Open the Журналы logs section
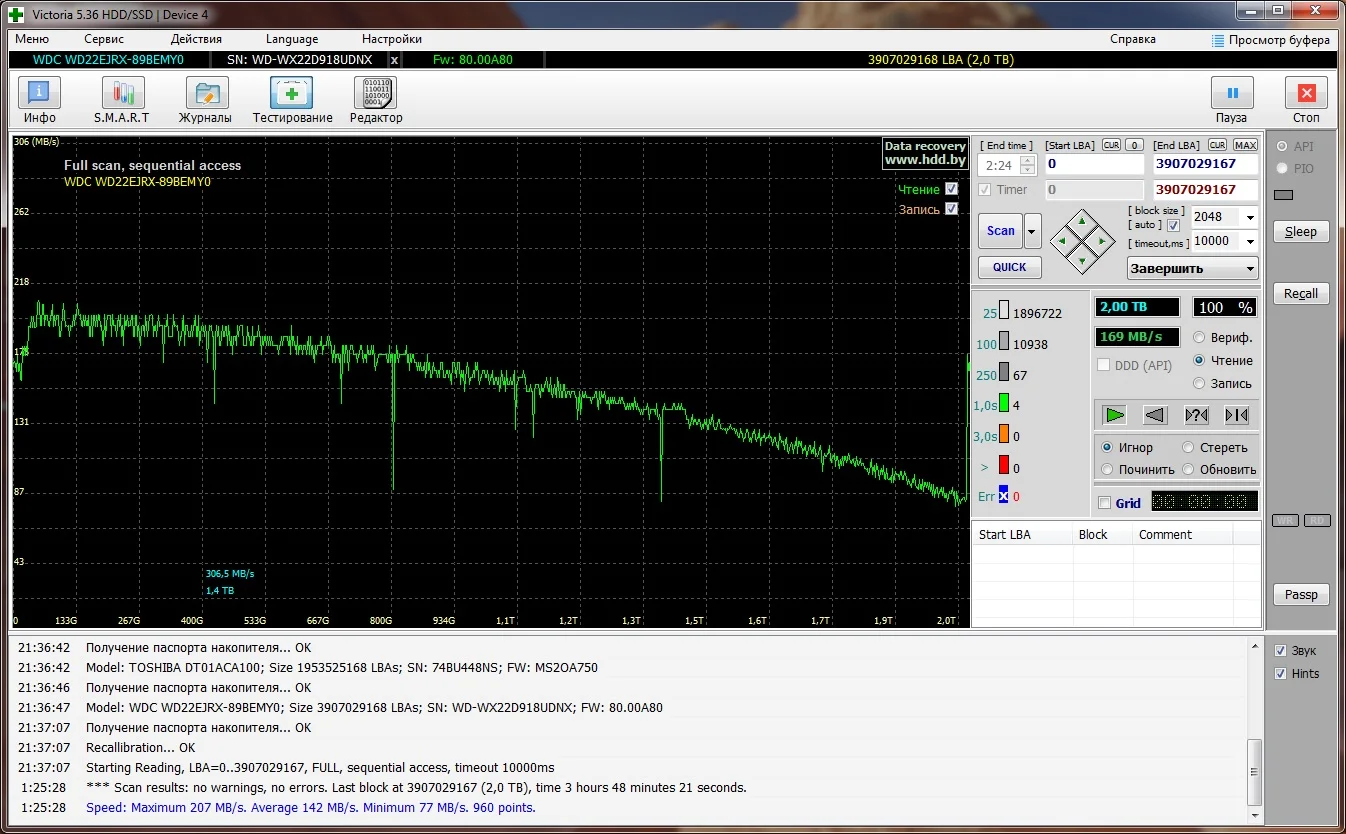This screenshot has width=1346, height=834. [x=206, y=94]
